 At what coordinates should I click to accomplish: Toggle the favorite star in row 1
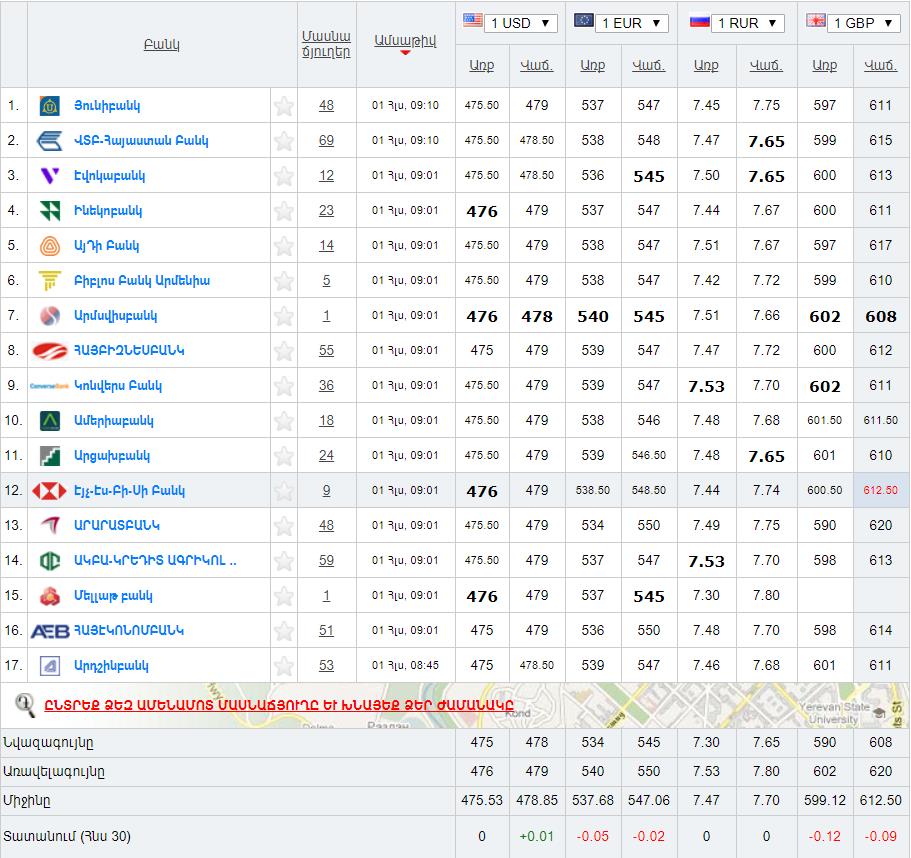pos(284,106)
